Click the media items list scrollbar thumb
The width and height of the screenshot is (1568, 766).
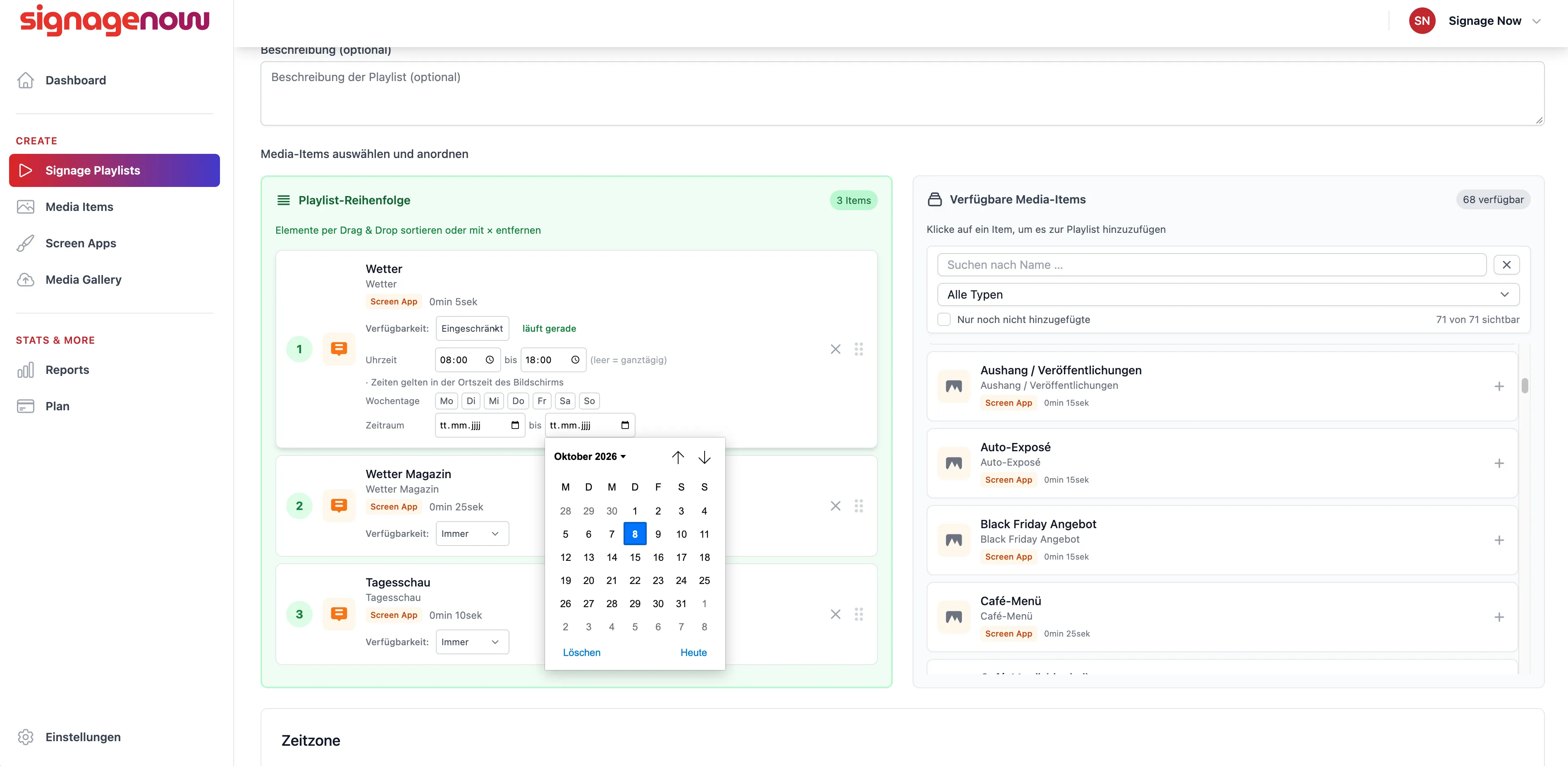(x=1524, y=386)
